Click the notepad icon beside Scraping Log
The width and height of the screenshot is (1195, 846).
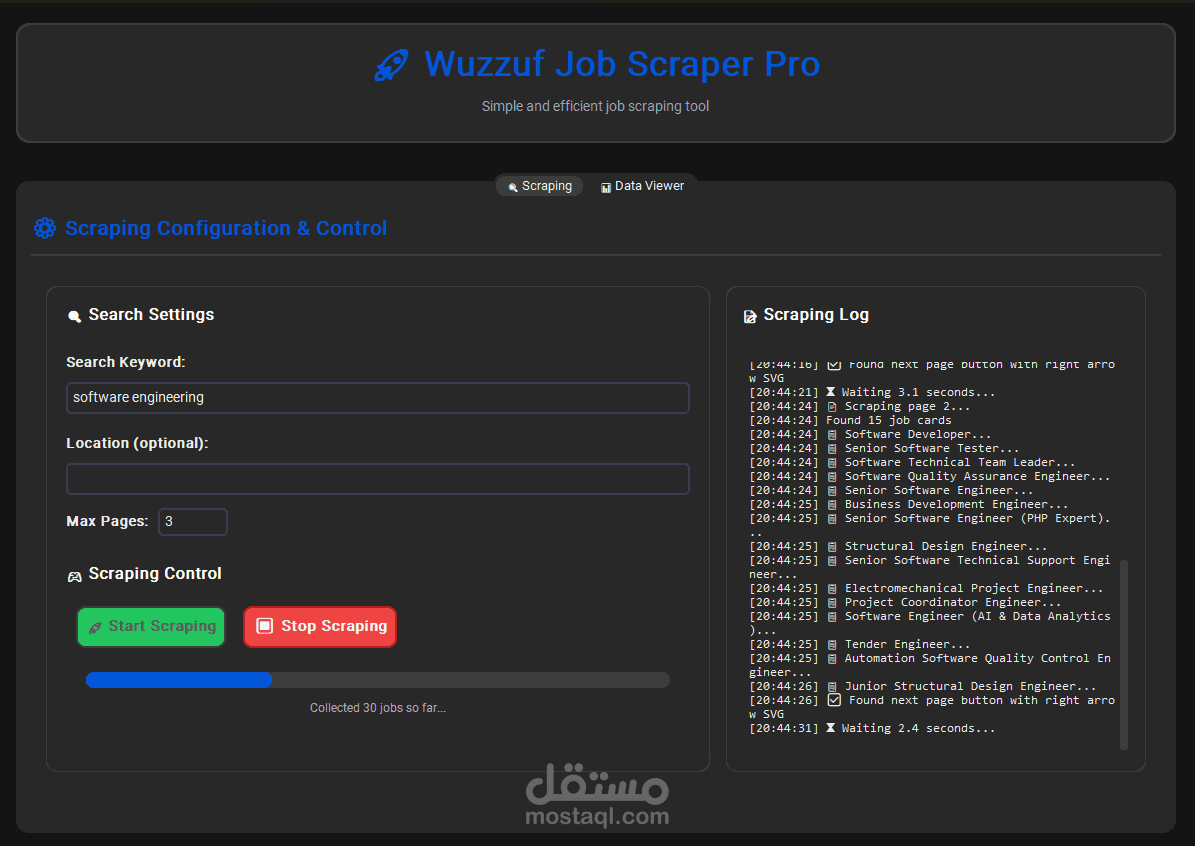pyautogui.click(x=750, y=316)
